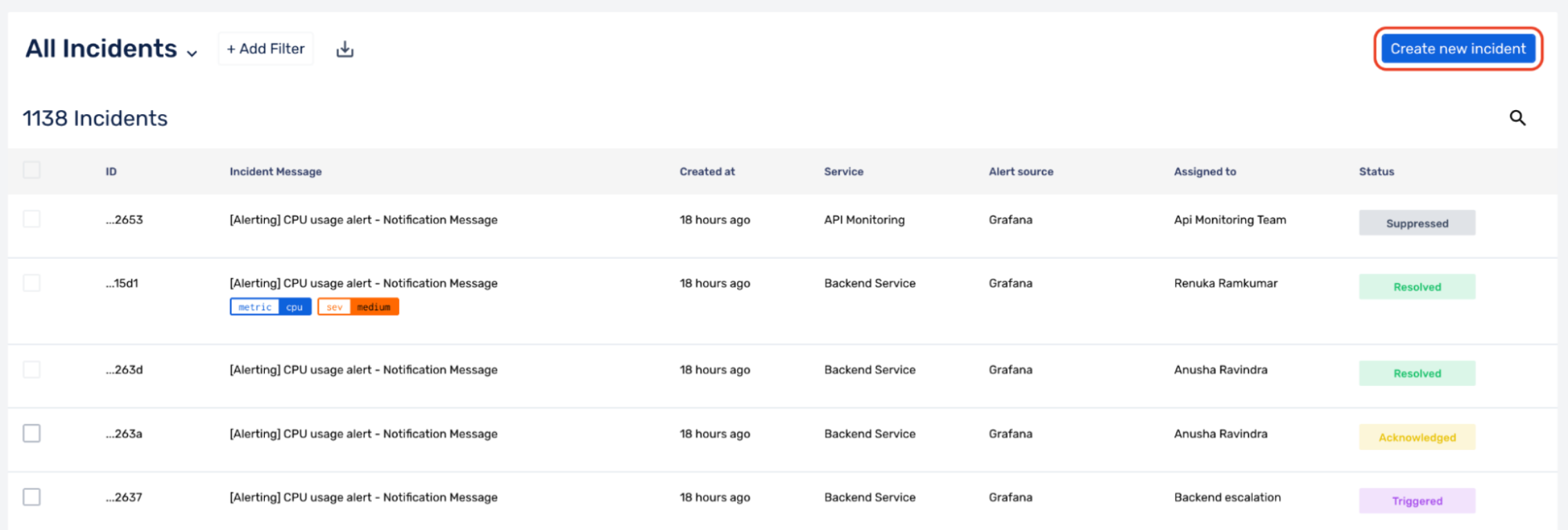Viewport: 1568px width, 530px height.
Task: Click the incident message in row ...263d
Action: click(364, 370)
